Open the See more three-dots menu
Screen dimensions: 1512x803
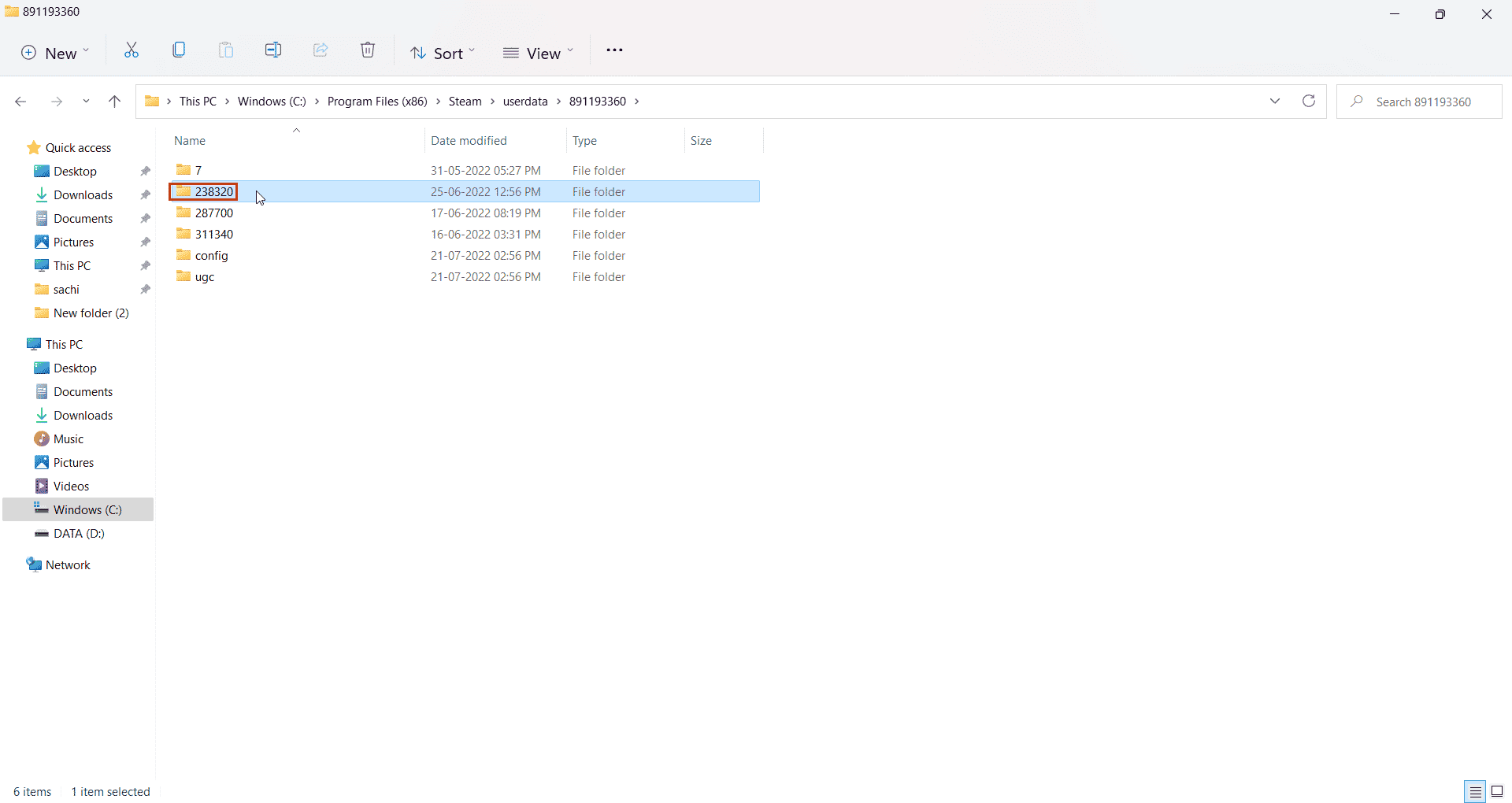(614, 50)
